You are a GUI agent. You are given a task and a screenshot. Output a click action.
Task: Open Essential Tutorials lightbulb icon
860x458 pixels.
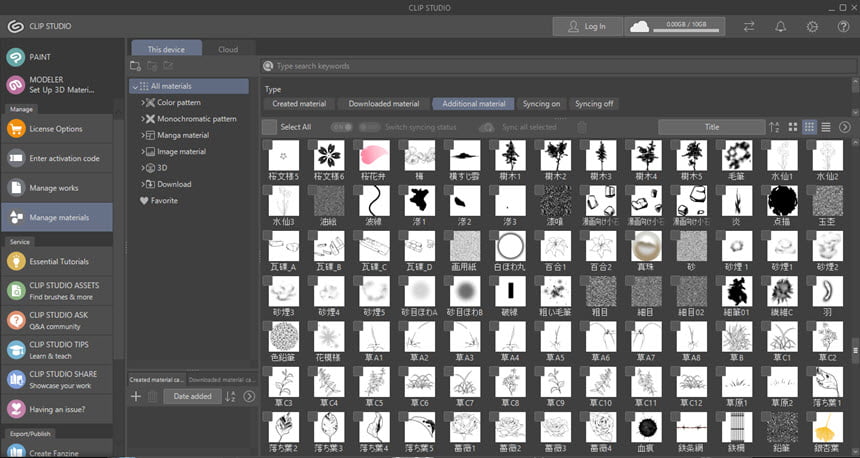coord(16,262)
